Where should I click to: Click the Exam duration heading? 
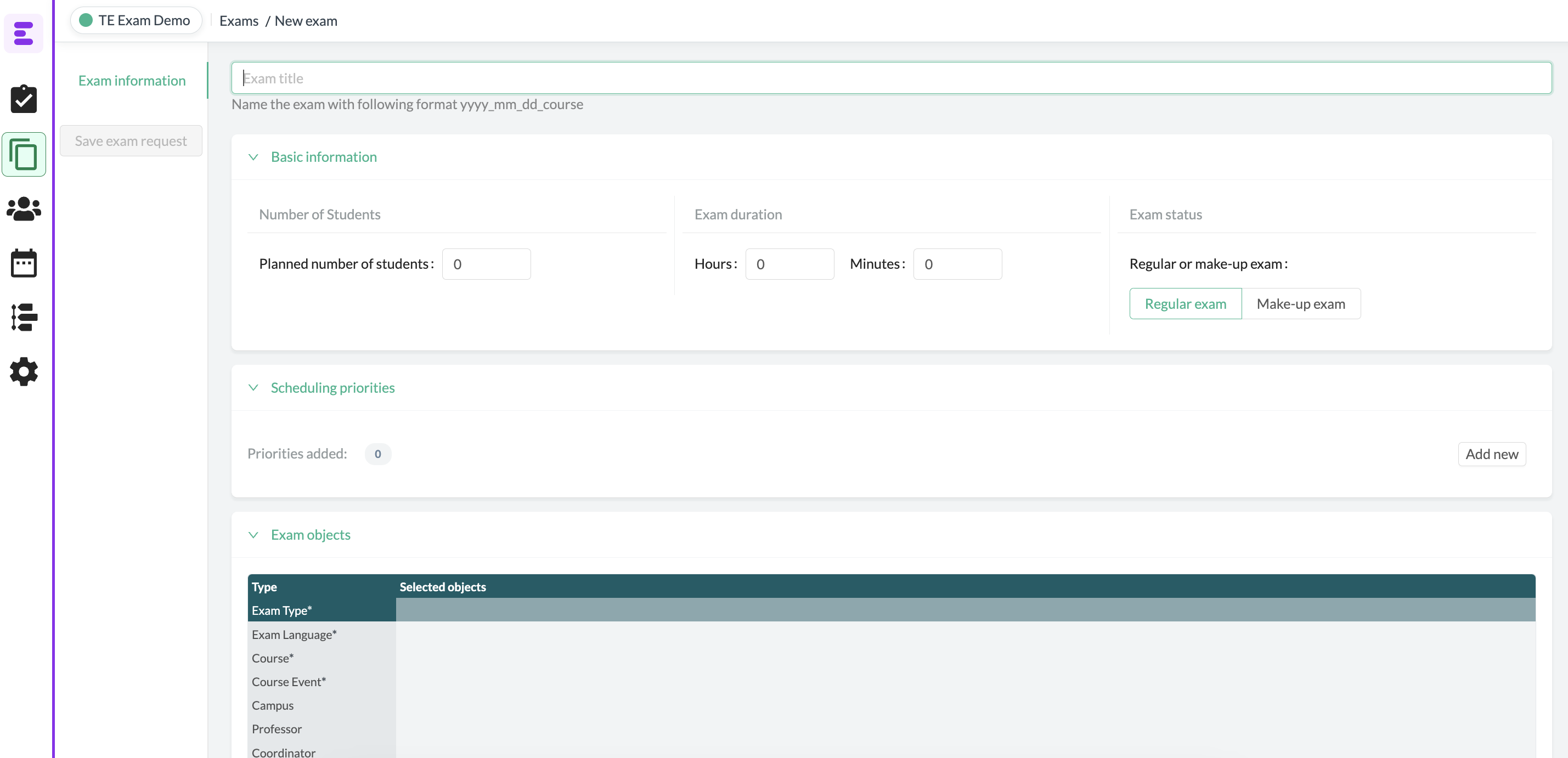click(x=738, y=214)
